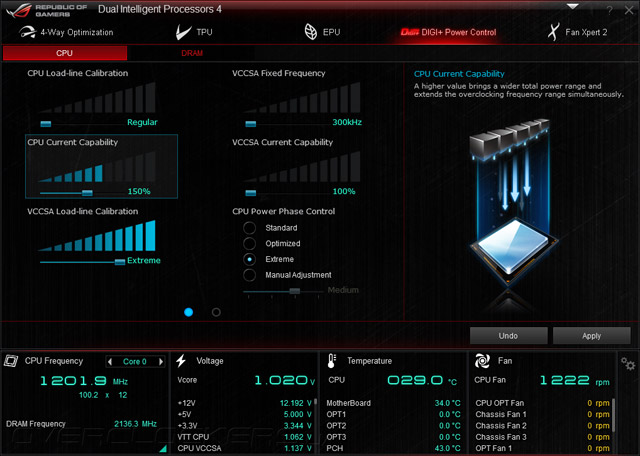Image resolution: width=640 pixels, height=456 pixels.
Task: Click the CPU Current Capability bar graph
Action: pyautogui.click(x=97, y=167)
